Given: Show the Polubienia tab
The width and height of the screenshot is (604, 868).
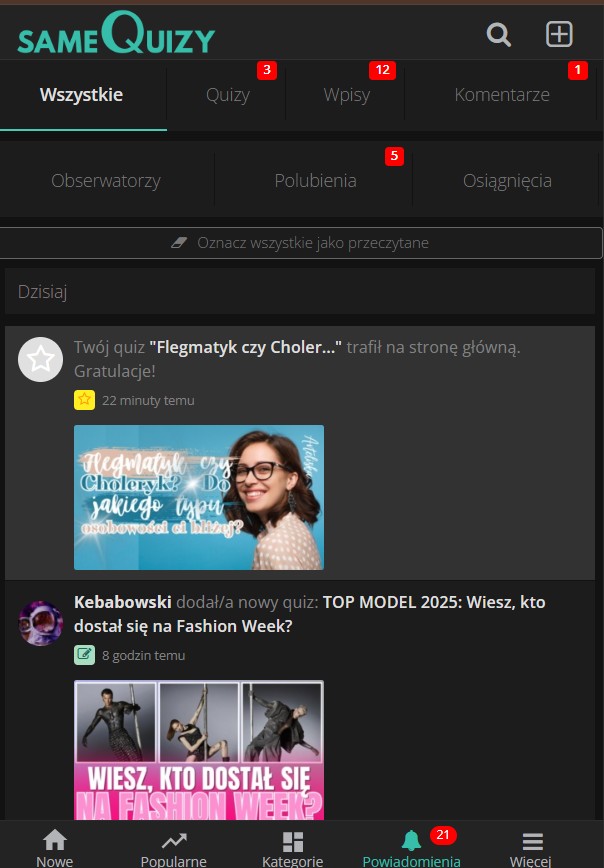Looking at the screenshot, I should point(315,181).
